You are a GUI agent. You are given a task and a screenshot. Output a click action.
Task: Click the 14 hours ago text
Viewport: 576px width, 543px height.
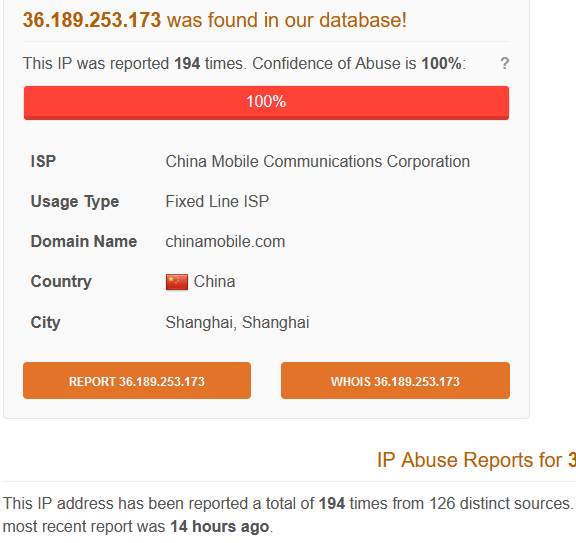(x=220, y=526)
